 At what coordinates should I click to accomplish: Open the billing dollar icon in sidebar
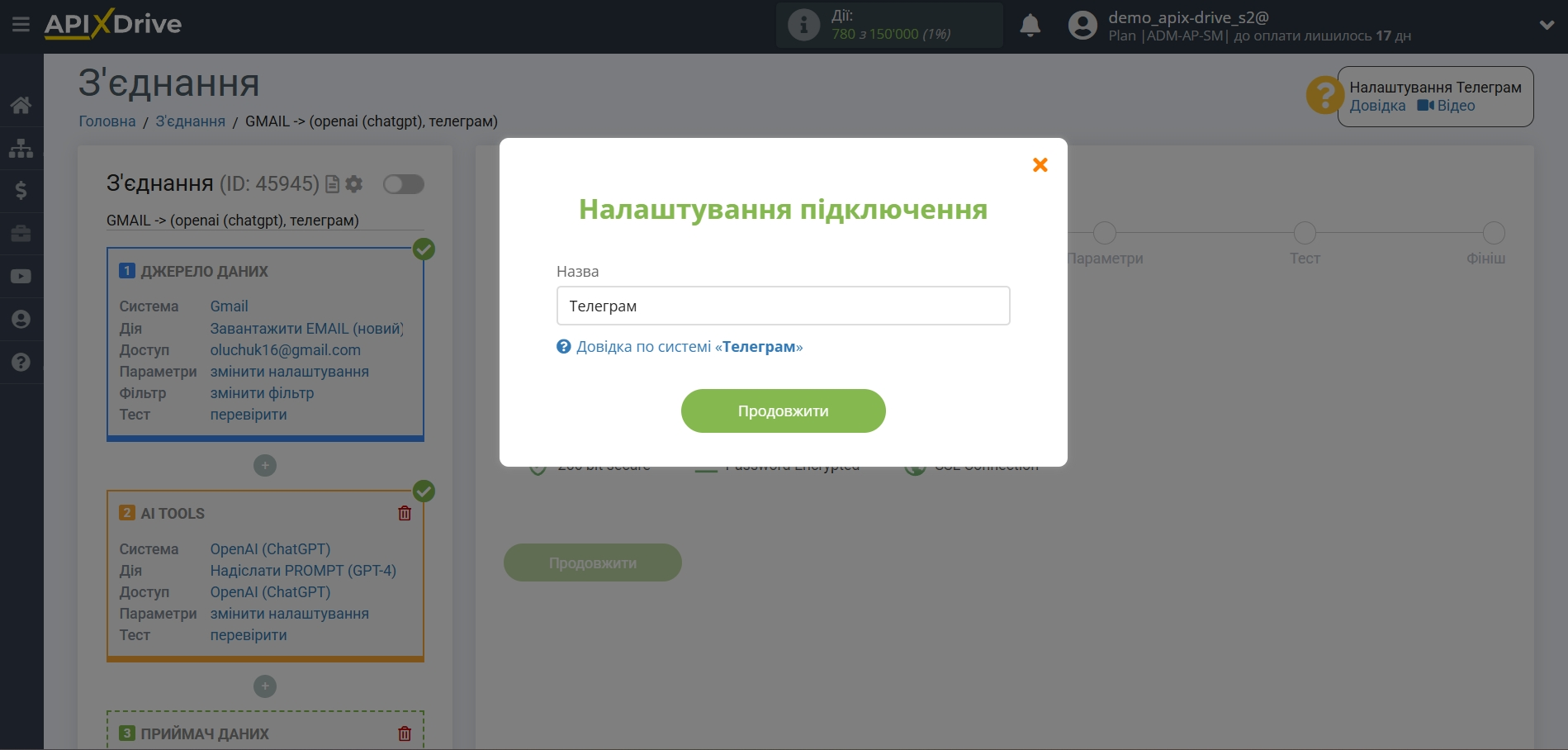click(21, 191)
